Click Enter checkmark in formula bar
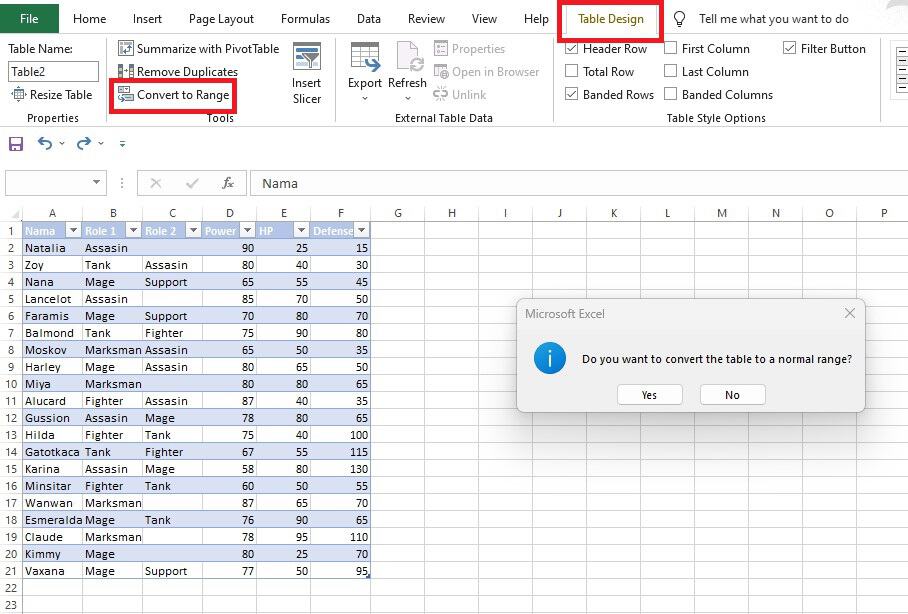Viewport: 908px width, 614px height. coord(192,183)
